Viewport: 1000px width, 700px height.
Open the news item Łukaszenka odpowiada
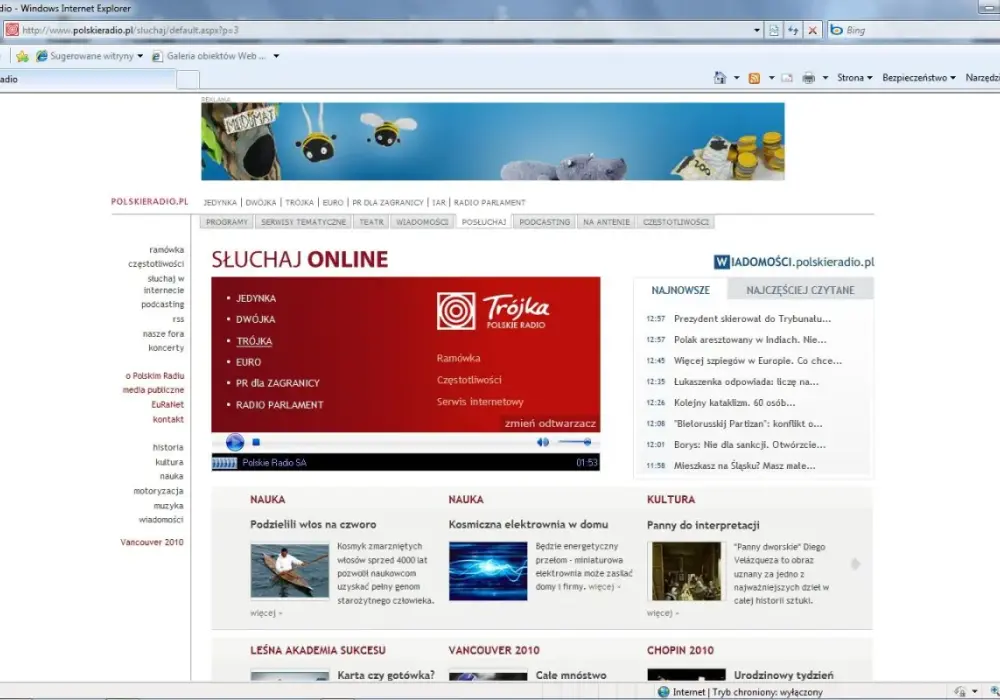click(746, 382)
